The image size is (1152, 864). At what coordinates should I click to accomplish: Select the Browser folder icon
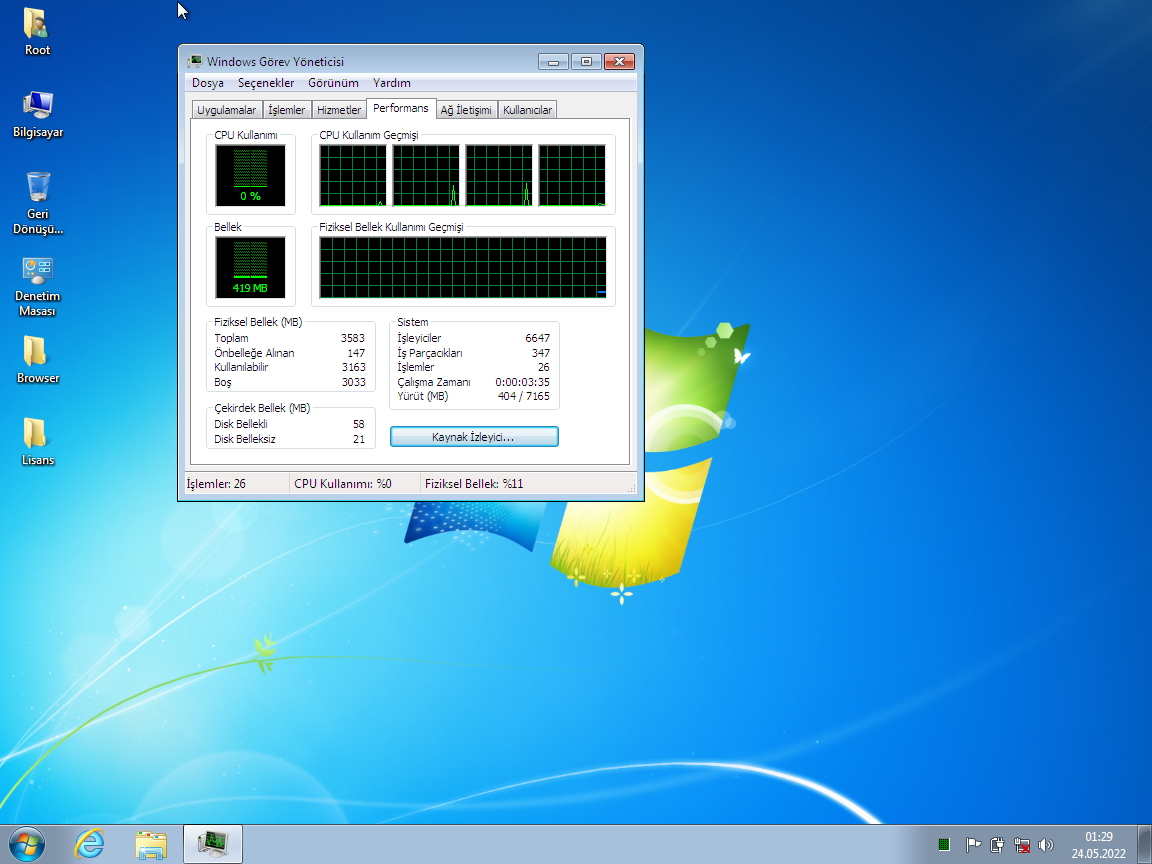[37, 360]
